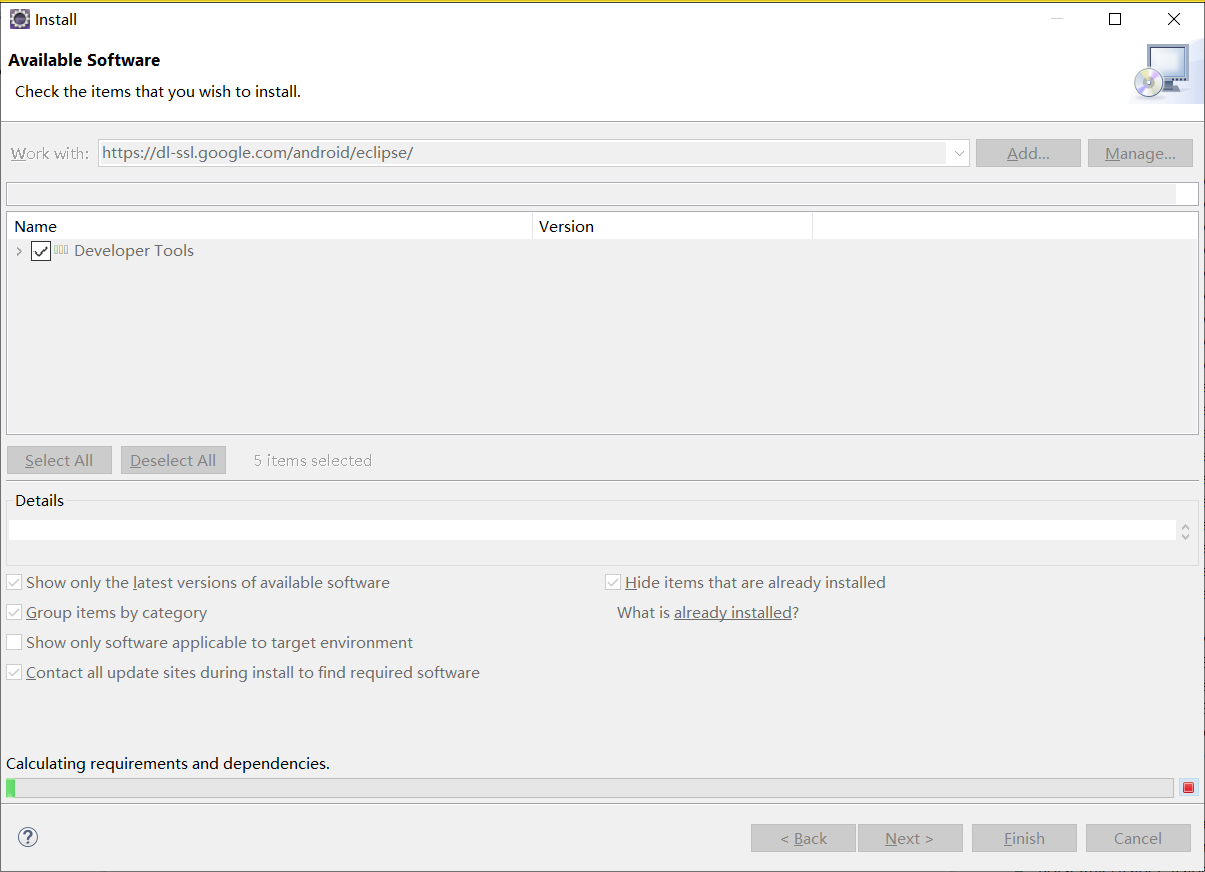Screen dimensions: 1205x872
Task: Click the Manage... button
Action: [x=1140, y=153]
